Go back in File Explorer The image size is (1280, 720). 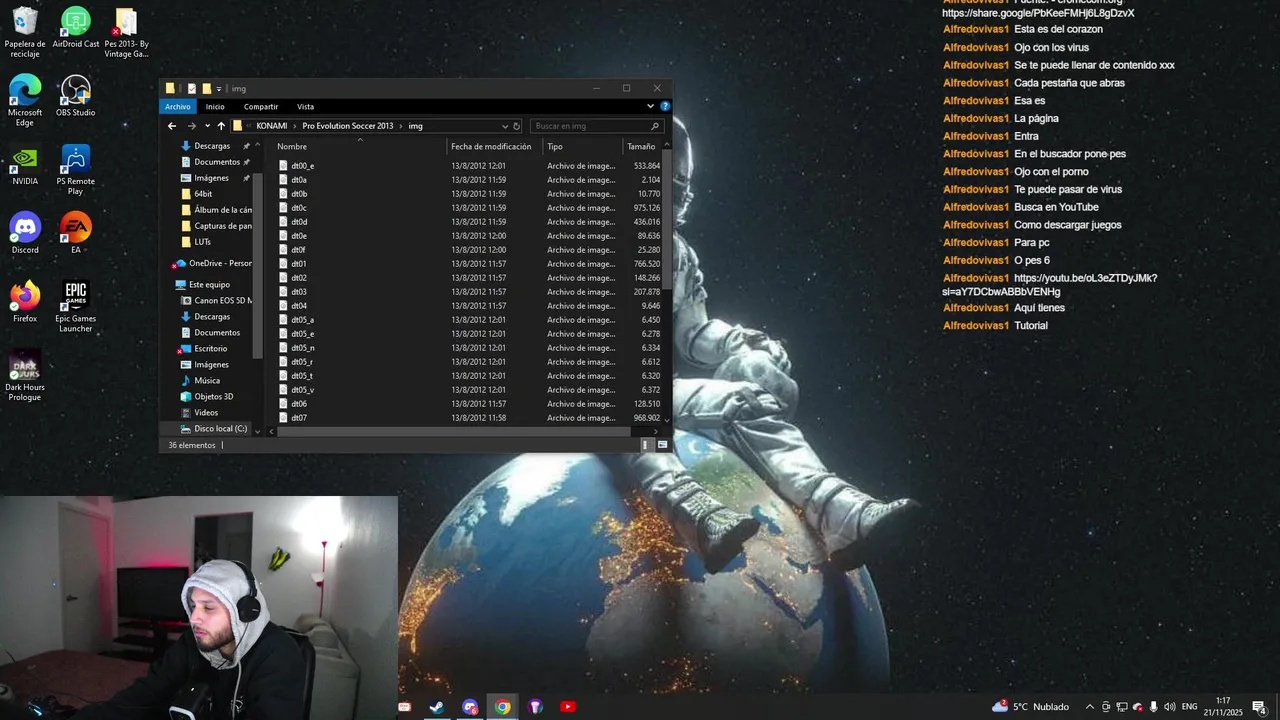point(172,126)
